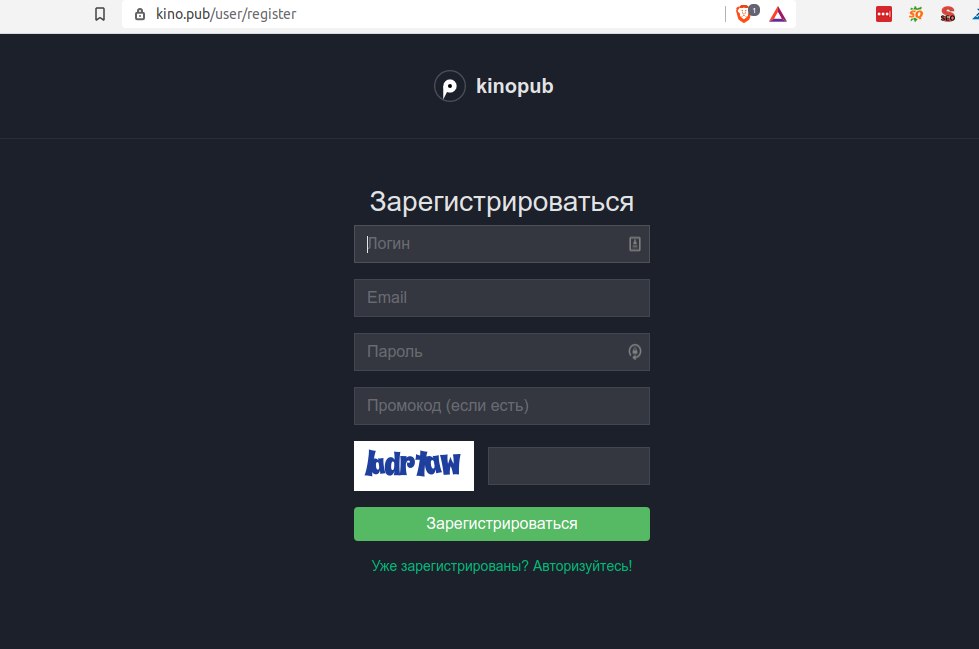
Task: Click the lock icon next to kino.pub URL
Action: (140, 14)
